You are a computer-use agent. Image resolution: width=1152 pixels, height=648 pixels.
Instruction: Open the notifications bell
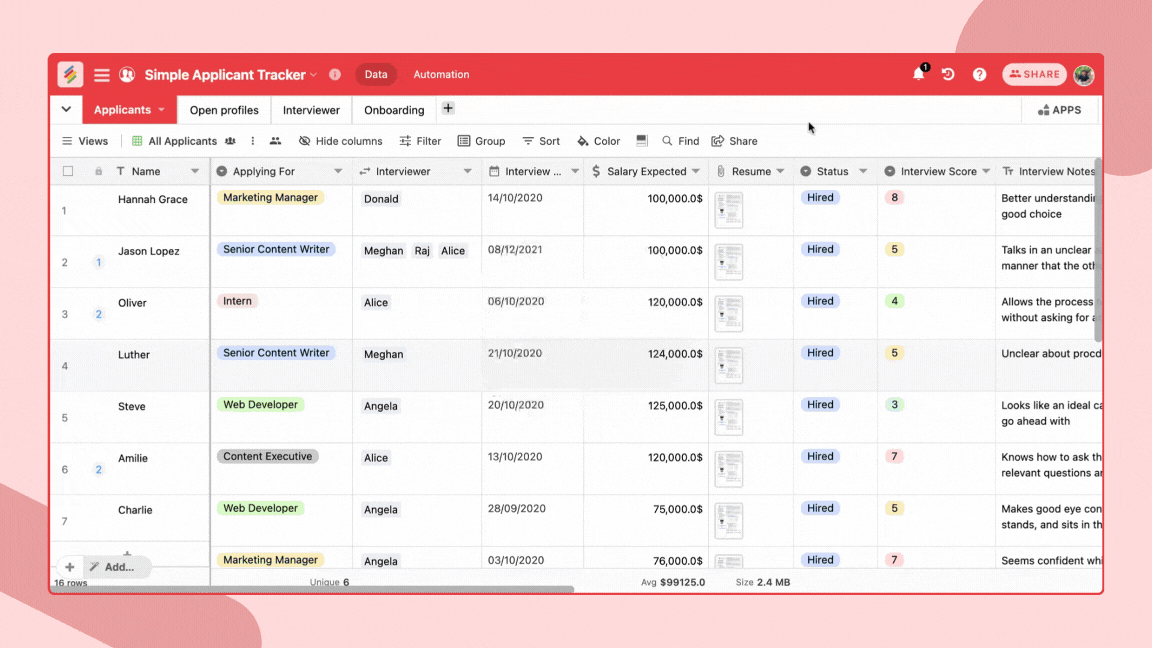click(x=918, y=74)
